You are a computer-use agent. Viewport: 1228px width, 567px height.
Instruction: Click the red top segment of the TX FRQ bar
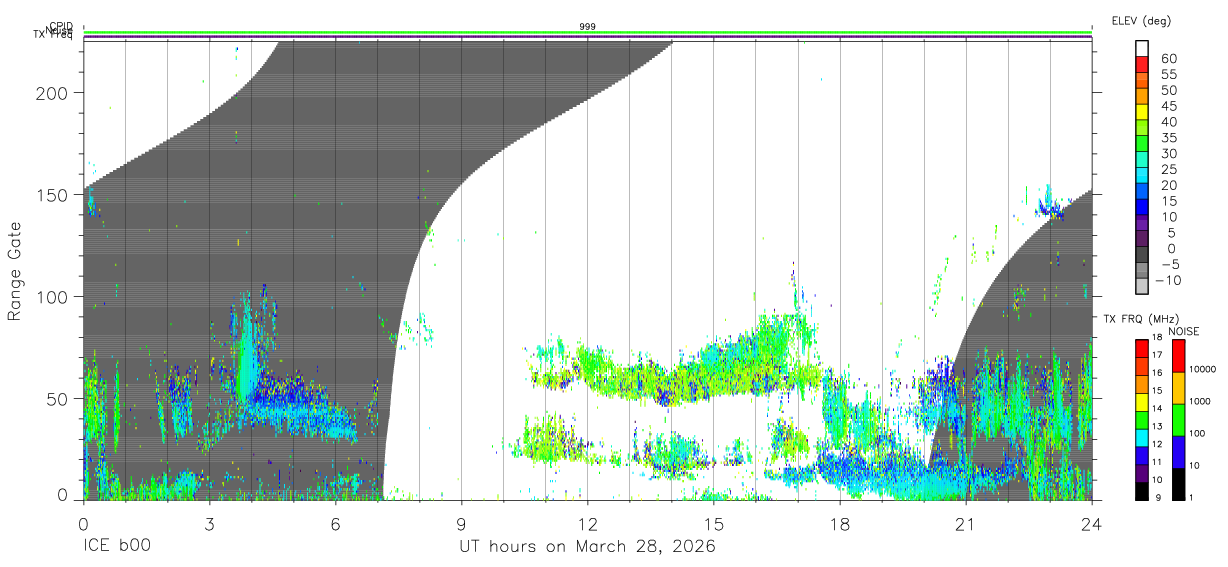coord(1141,349)
